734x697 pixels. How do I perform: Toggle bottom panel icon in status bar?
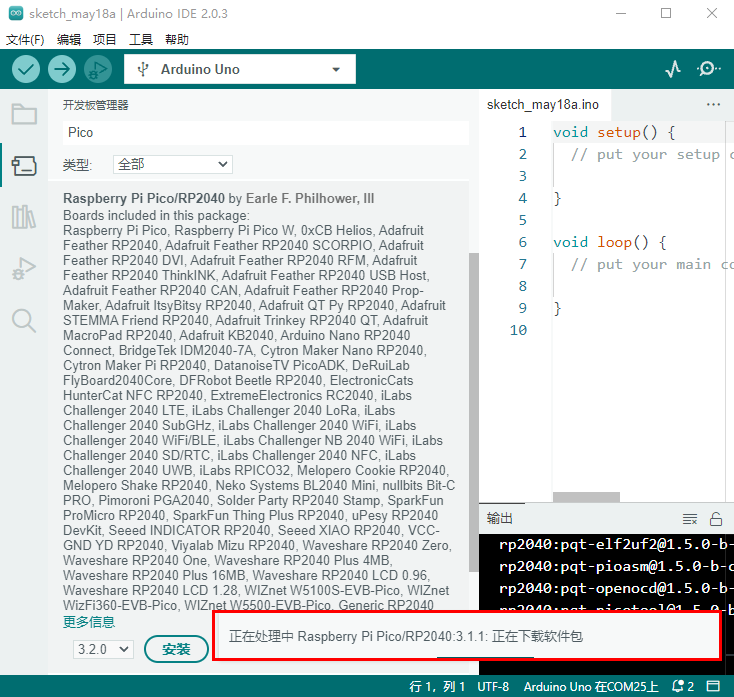[713, 687]
